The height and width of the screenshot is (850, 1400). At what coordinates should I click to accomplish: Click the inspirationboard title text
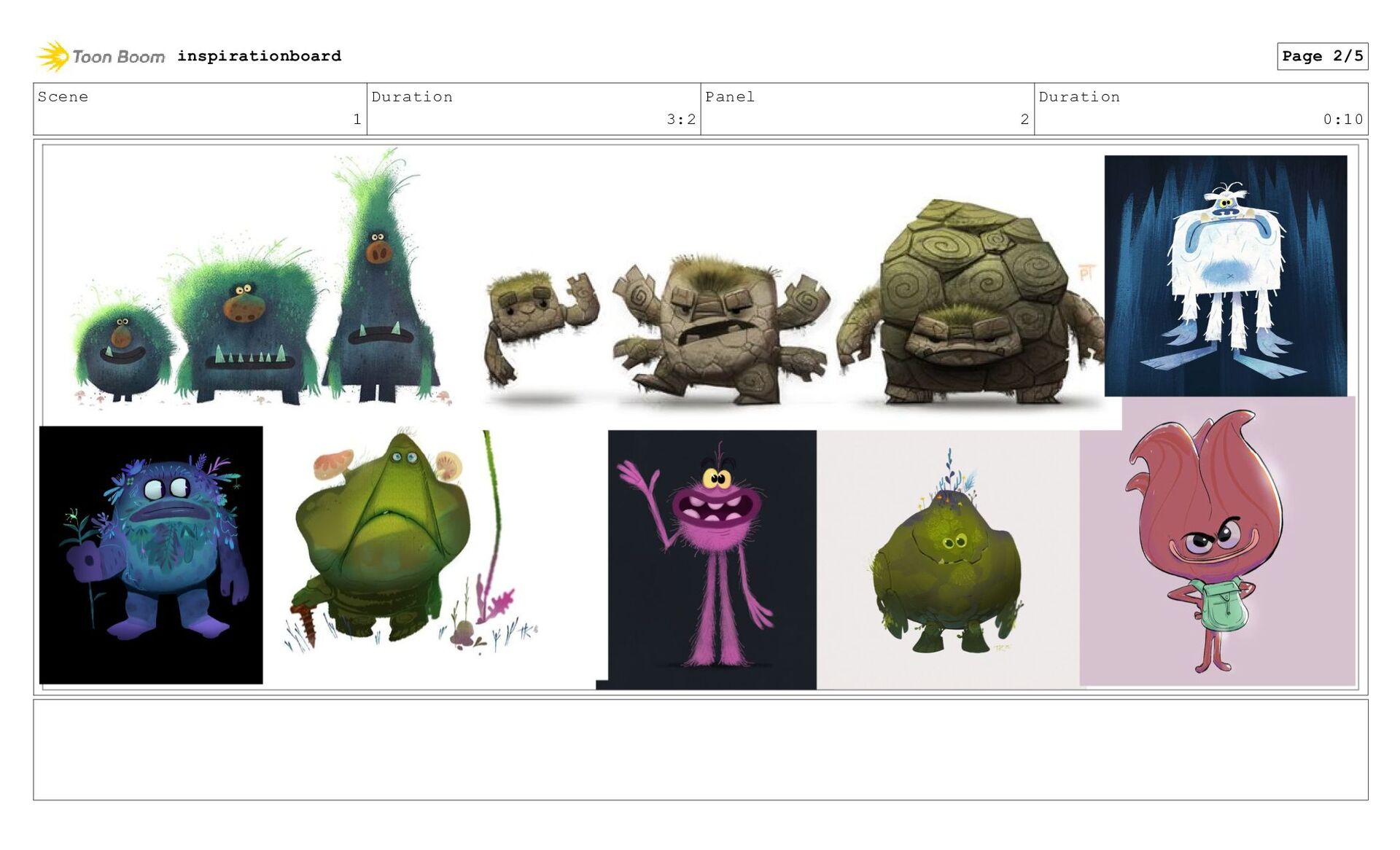pos(259,56)
